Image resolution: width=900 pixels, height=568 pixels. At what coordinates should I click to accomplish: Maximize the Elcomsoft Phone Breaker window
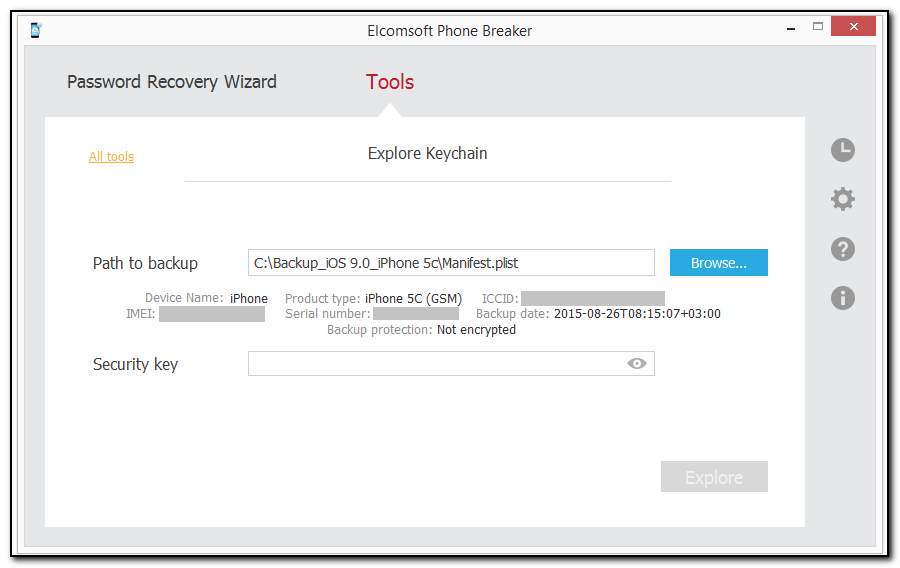(817, 27)
